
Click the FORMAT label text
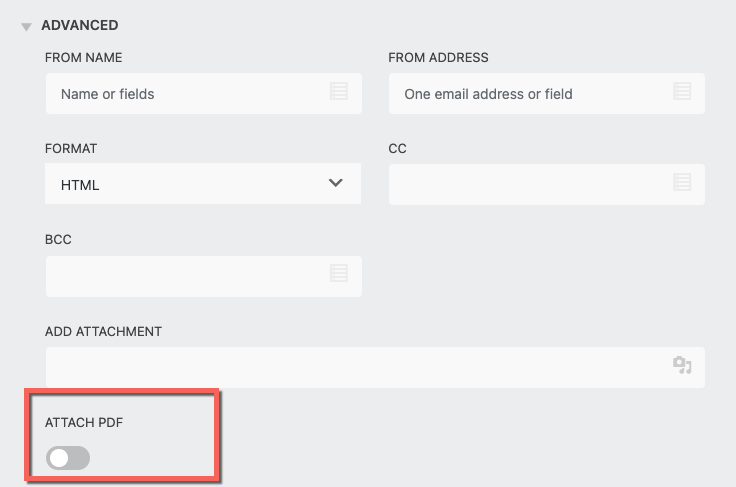pyautogui.click(x=71, y=149)
